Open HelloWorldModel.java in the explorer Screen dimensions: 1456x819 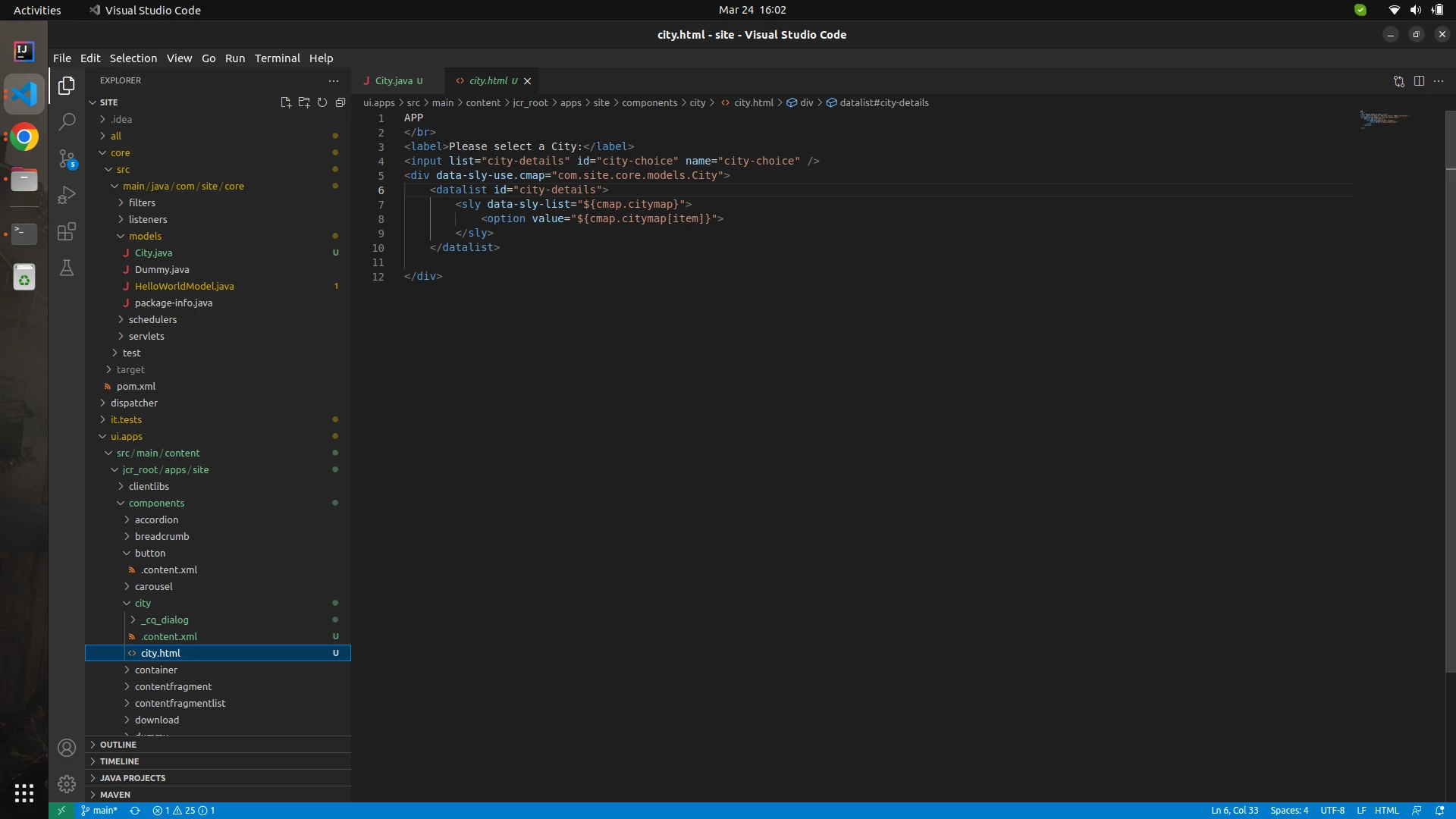pos(184,286)
